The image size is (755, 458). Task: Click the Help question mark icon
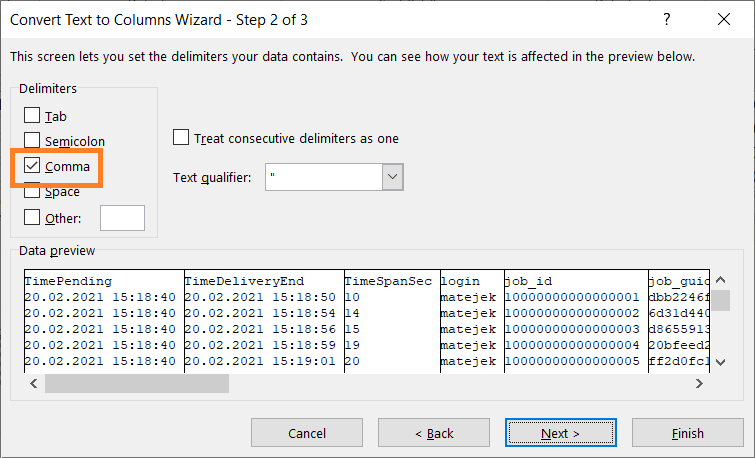pos(667,20)
